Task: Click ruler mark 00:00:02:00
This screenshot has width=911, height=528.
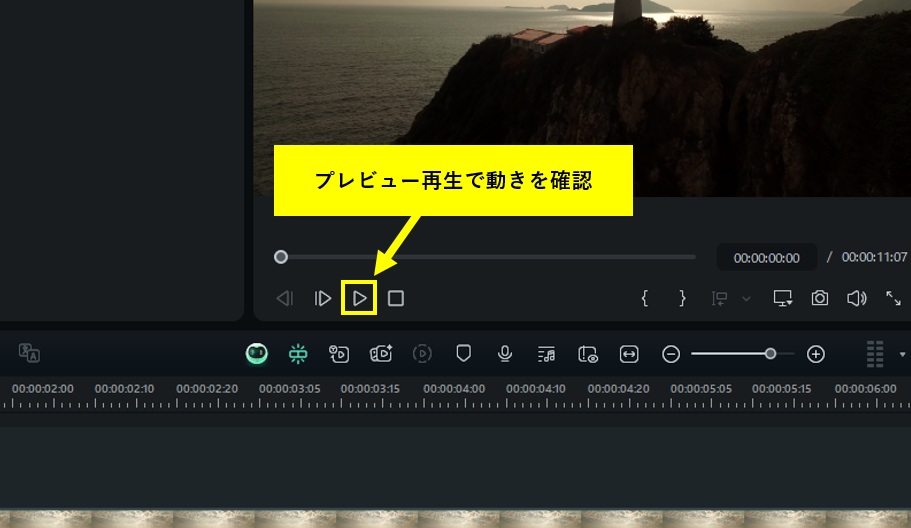Action: (x=43, y=389)
